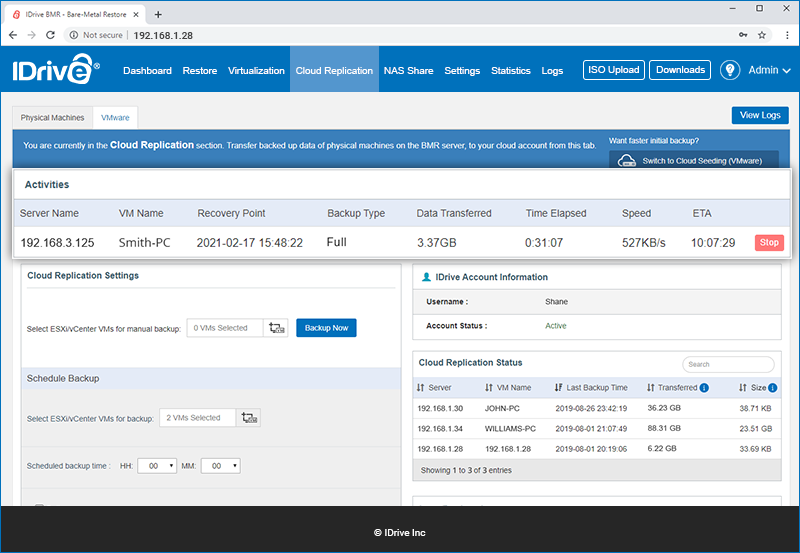
Task: Click browser forward arrow
Action: coord(32,35)
